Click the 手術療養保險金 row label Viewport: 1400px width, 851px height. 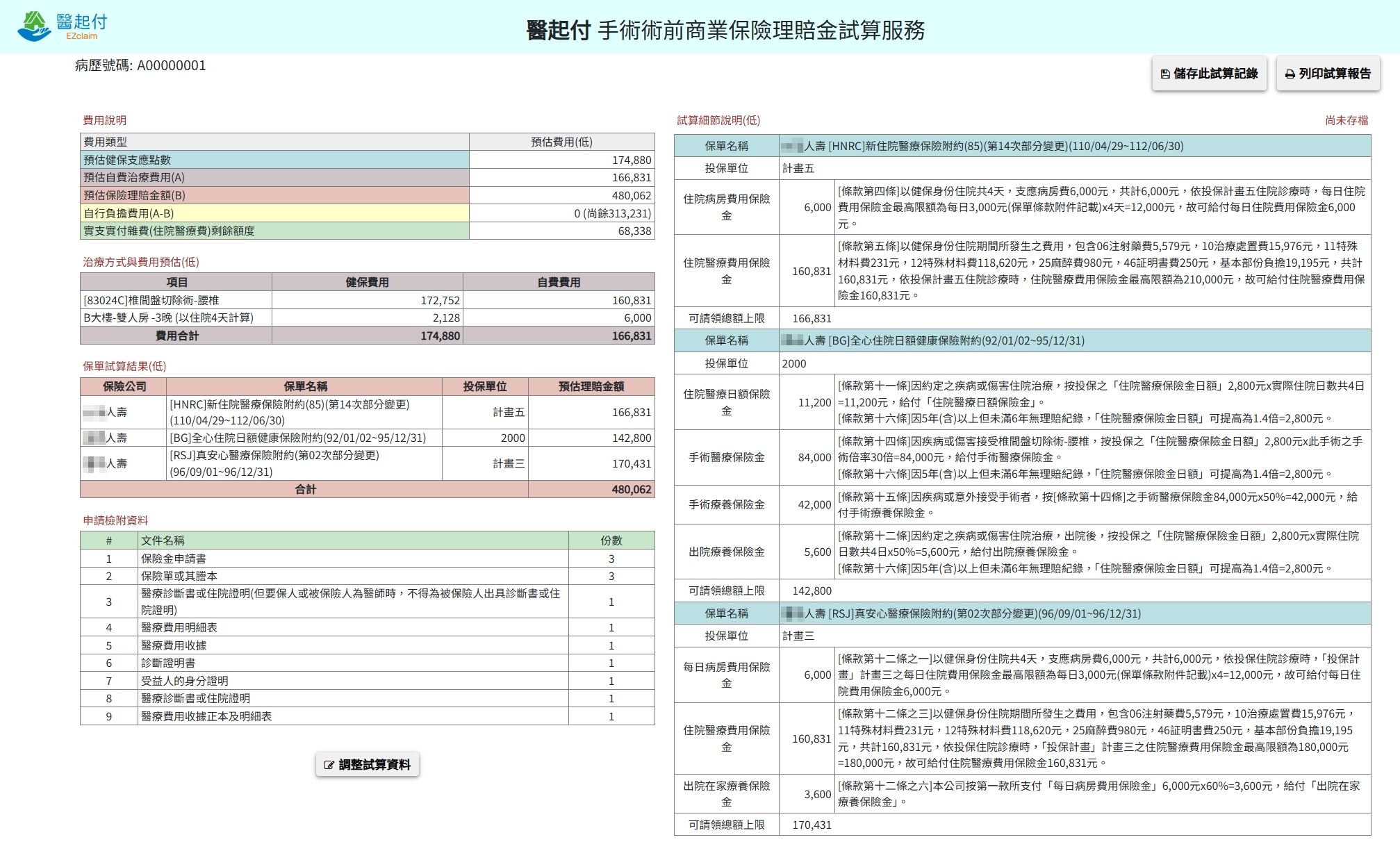[726, 504]
